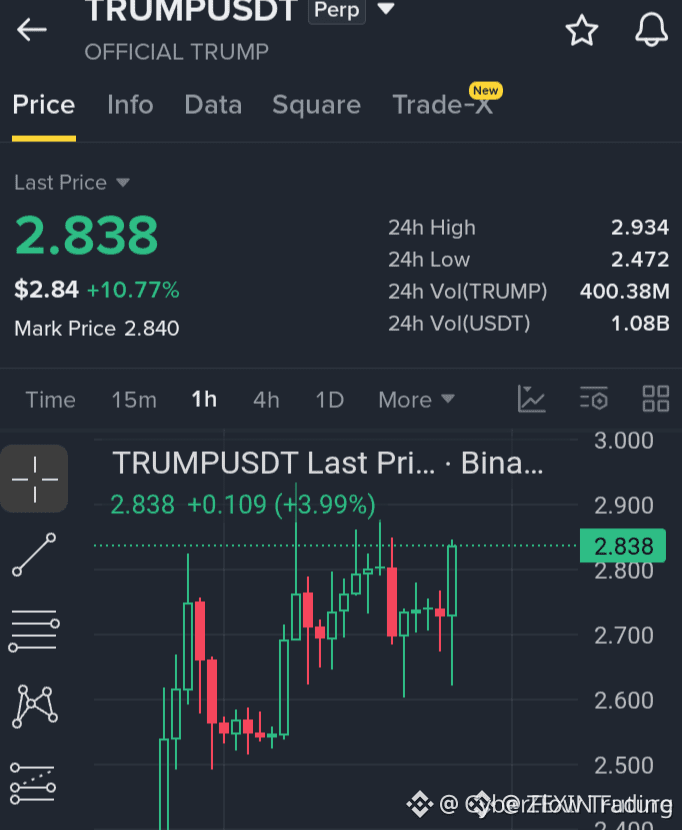
Task: Click the 2.838 current price label on axis
Action: tap(623, 546)
